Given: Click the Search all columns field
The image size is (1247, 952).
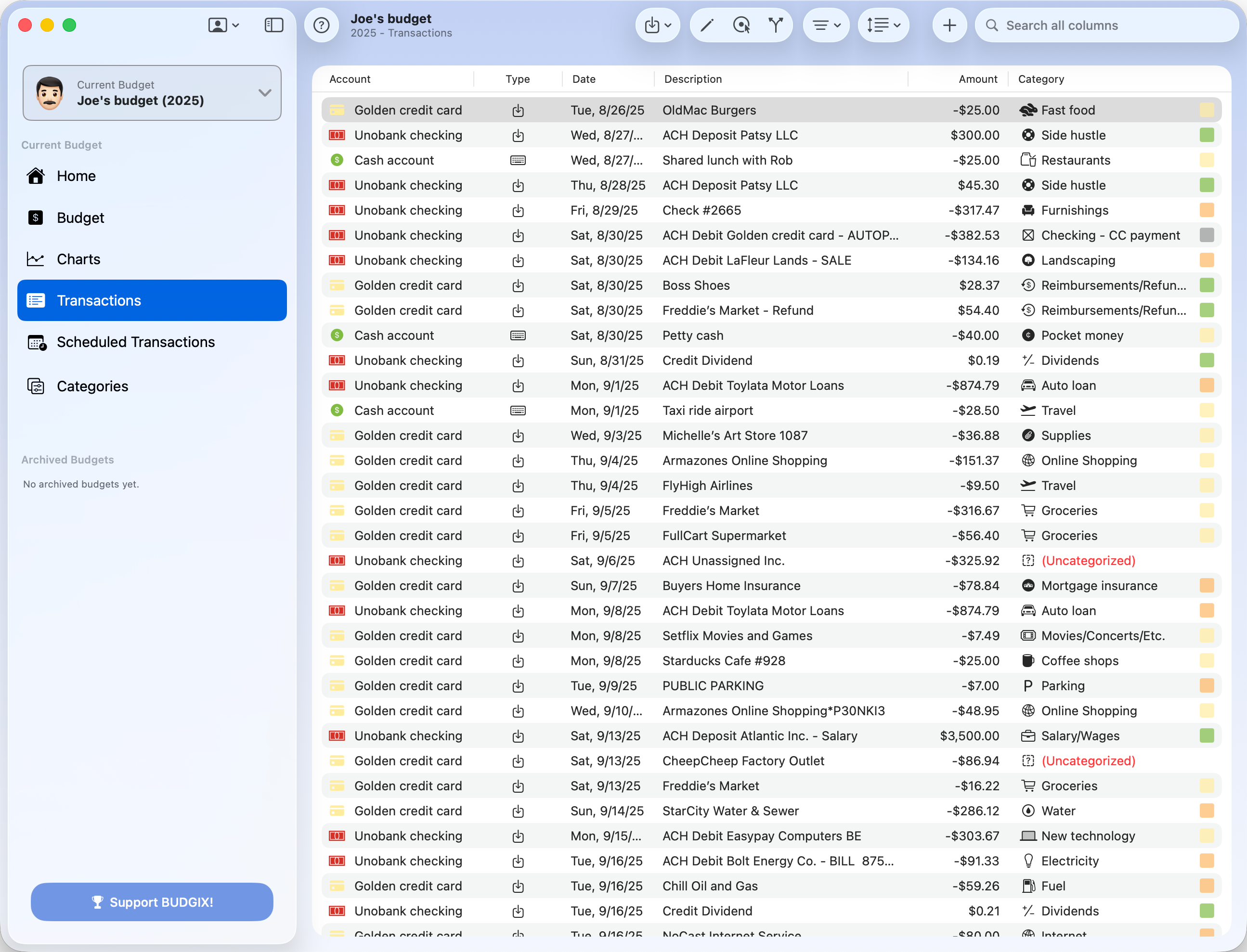Looking at the screenshot, I should click(1105, 25).
